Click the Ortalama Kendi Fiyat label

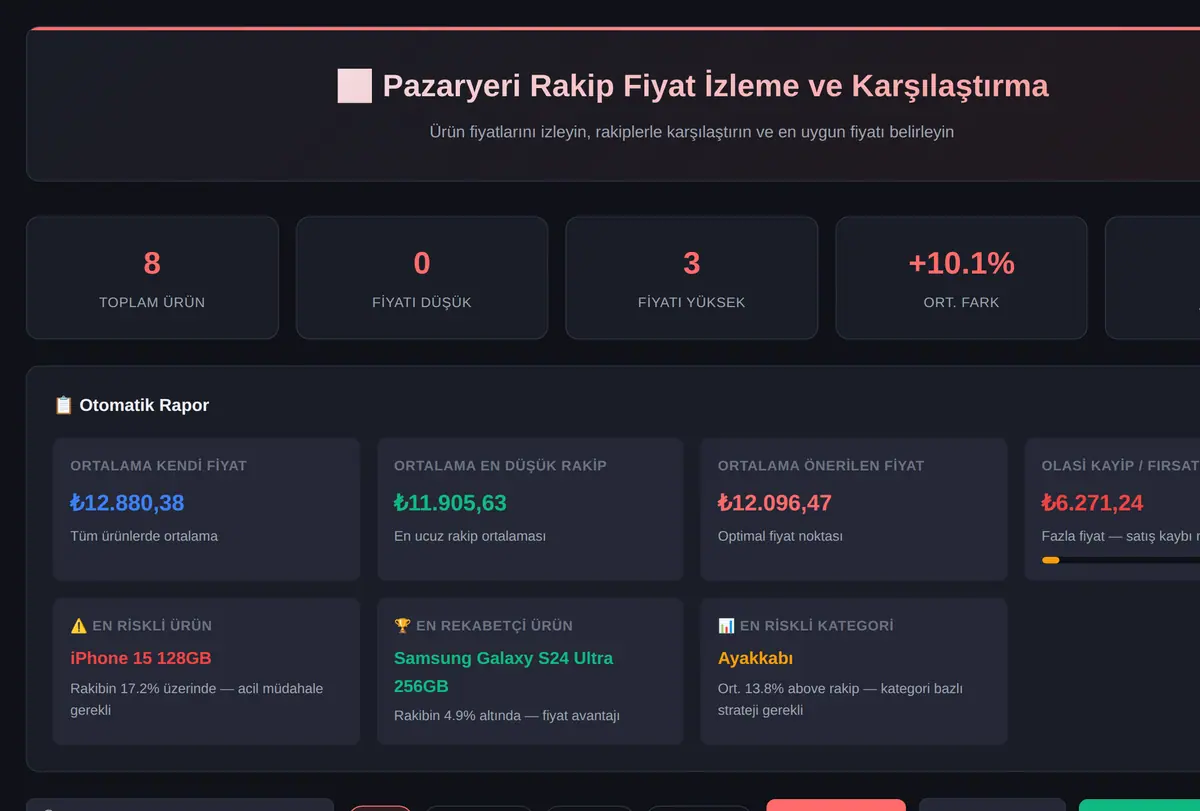click(x=158, y=466)
